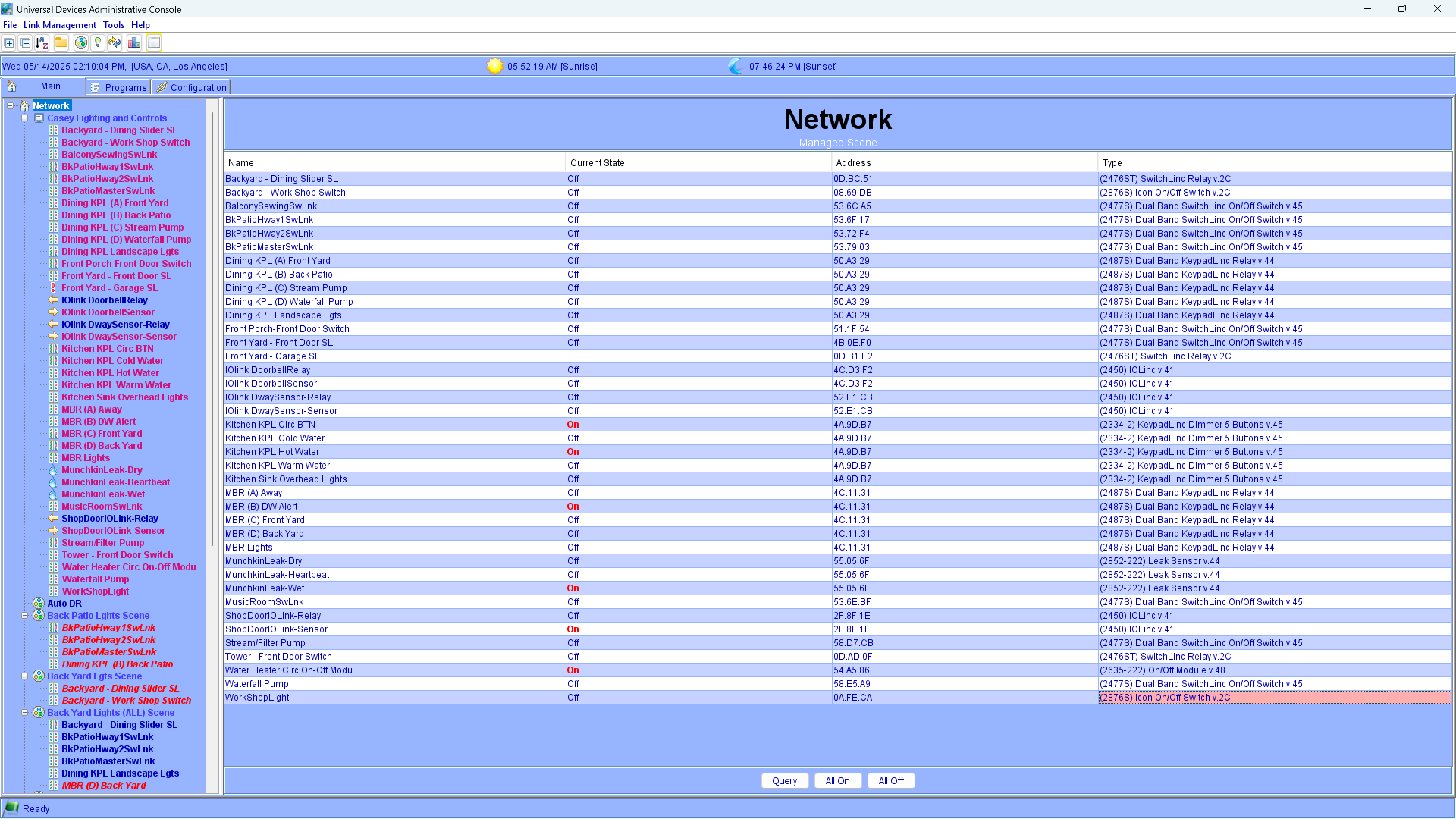1456x819 pixels.
Task: Click the device icon beside Waterfall Pump in the tree
Action: coord(53,579)
